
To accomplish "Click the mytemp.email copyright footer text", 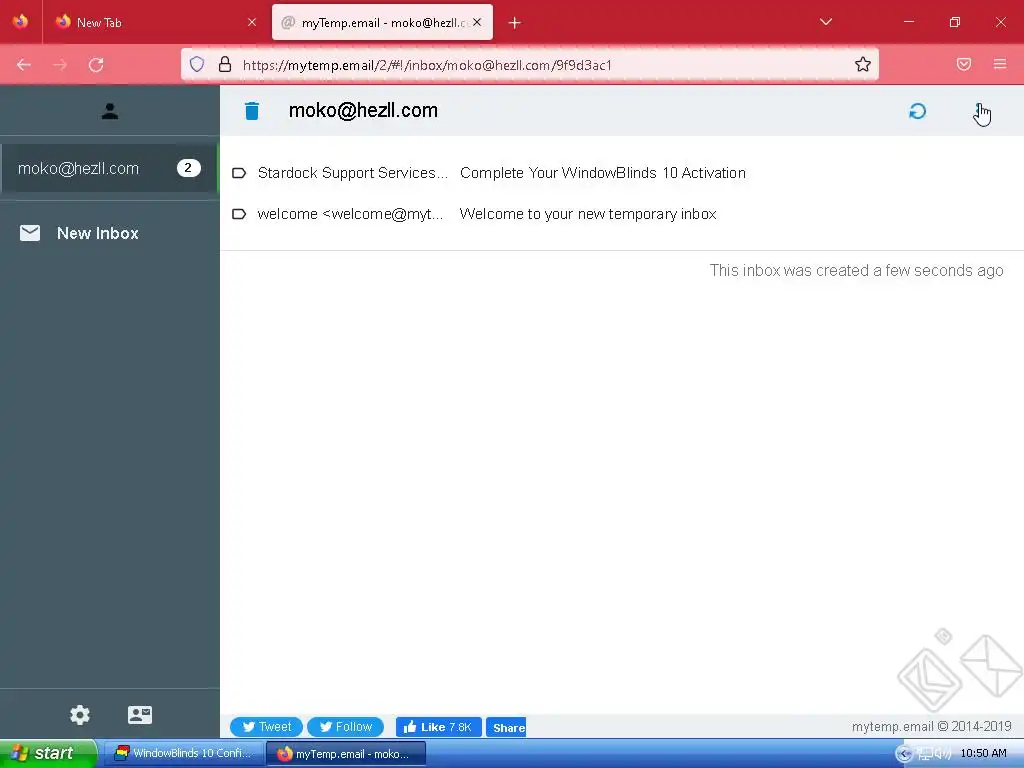I will point(931,726).
